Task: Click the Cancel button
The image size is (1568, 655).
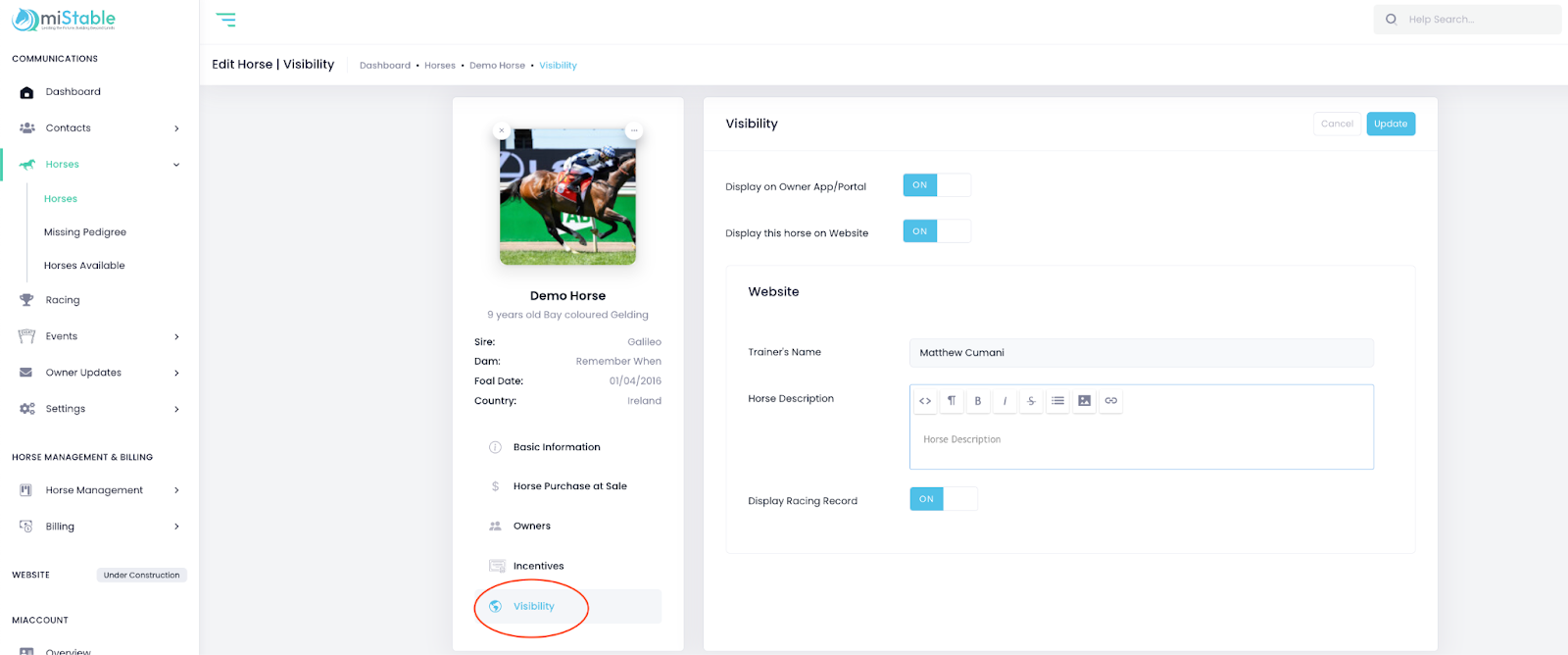Action: click(x=1337, y=124)
